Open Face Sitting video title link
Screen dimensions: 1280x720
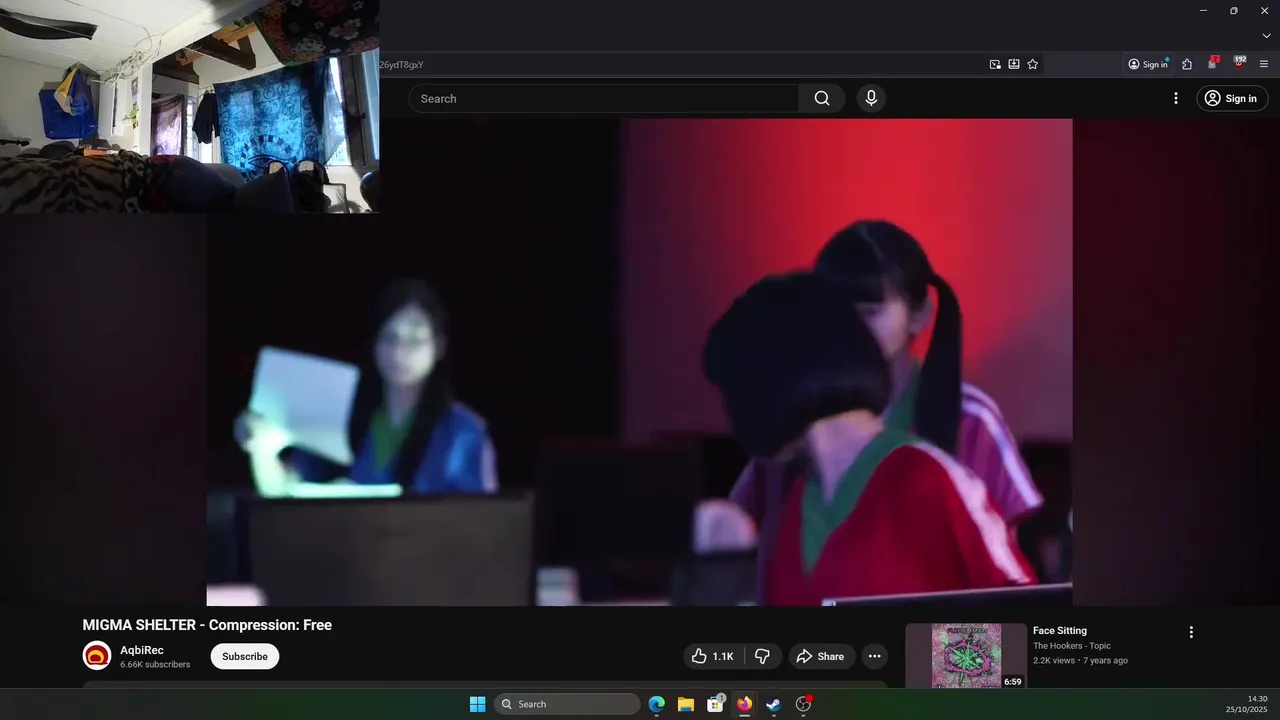(1060, 631)
